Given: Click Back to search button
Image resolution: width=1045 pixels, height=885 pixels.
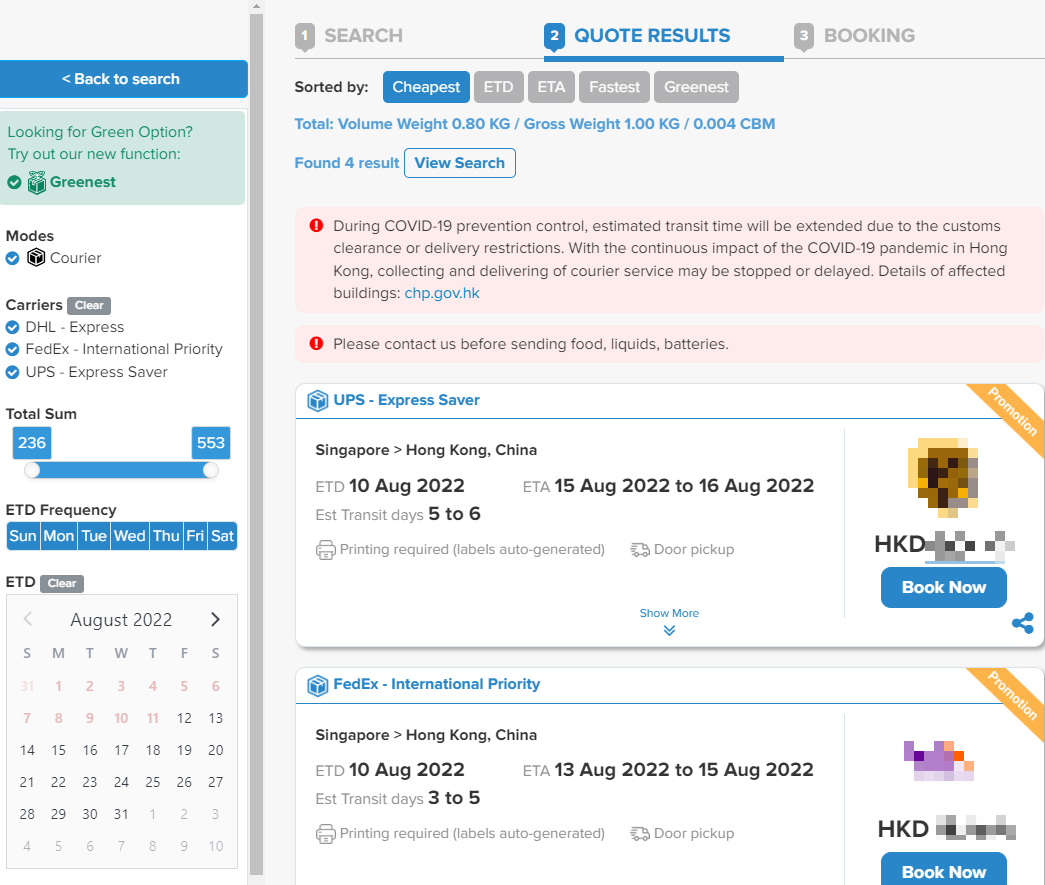Looking at the screenshot, I should click(123, 79).
